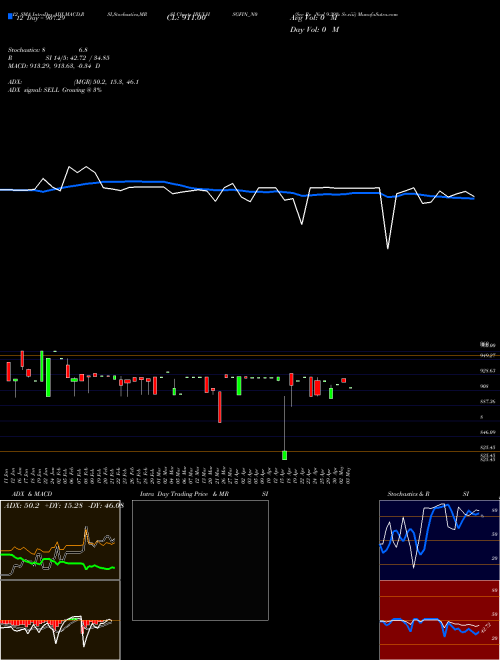Viewport: 500px width, 660px height.
Task: Click inside the empty intraday trading price box
Action: point(200,560)
